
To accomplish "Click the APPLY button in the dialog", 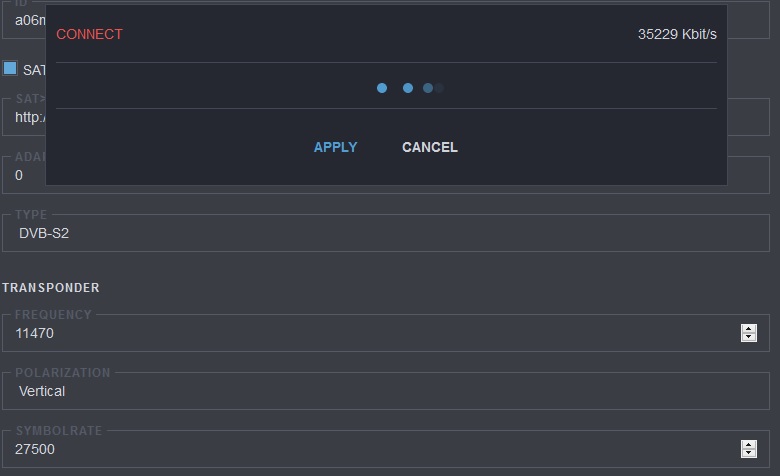I will click(335, 147).
